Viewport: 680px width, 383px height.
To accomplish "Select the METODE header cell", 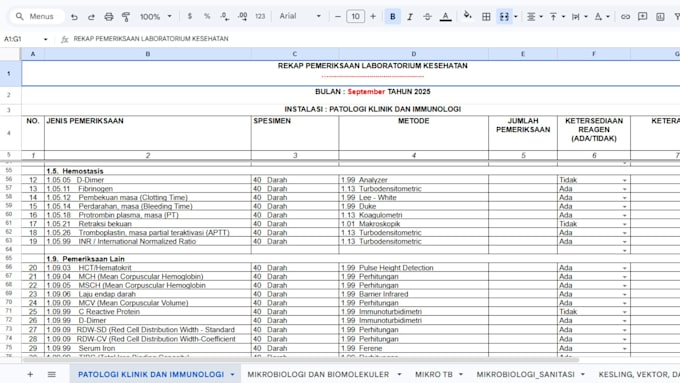I will click(413, 133).
